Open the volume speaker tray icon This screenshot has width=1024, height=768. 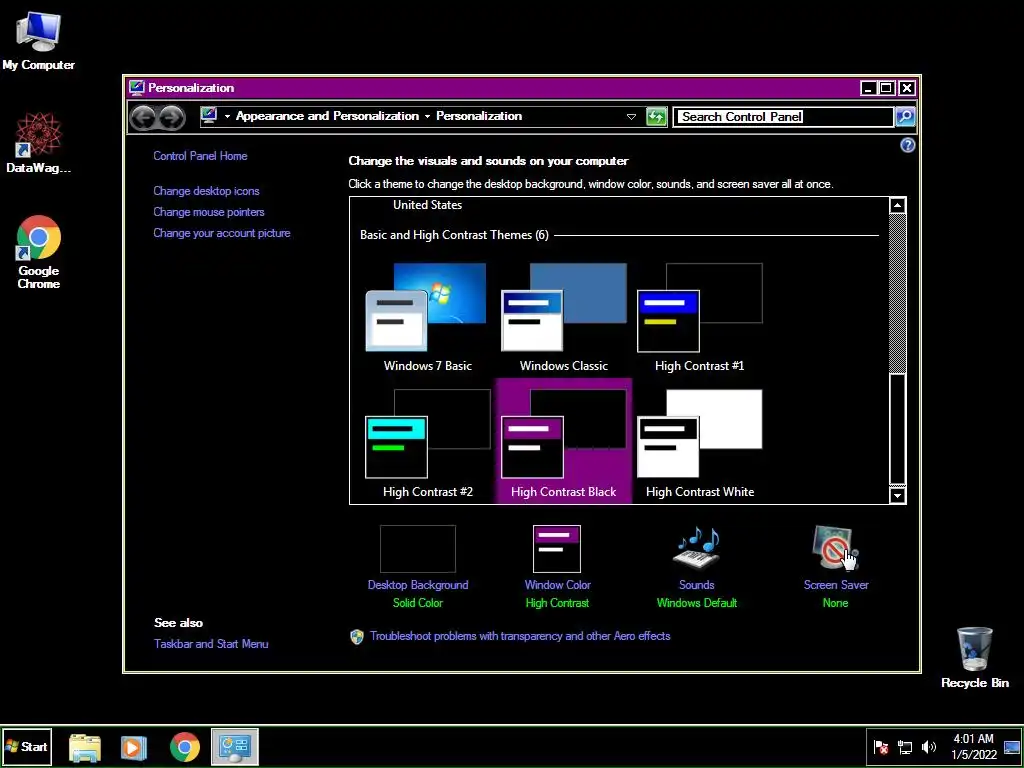click(928, 747)
